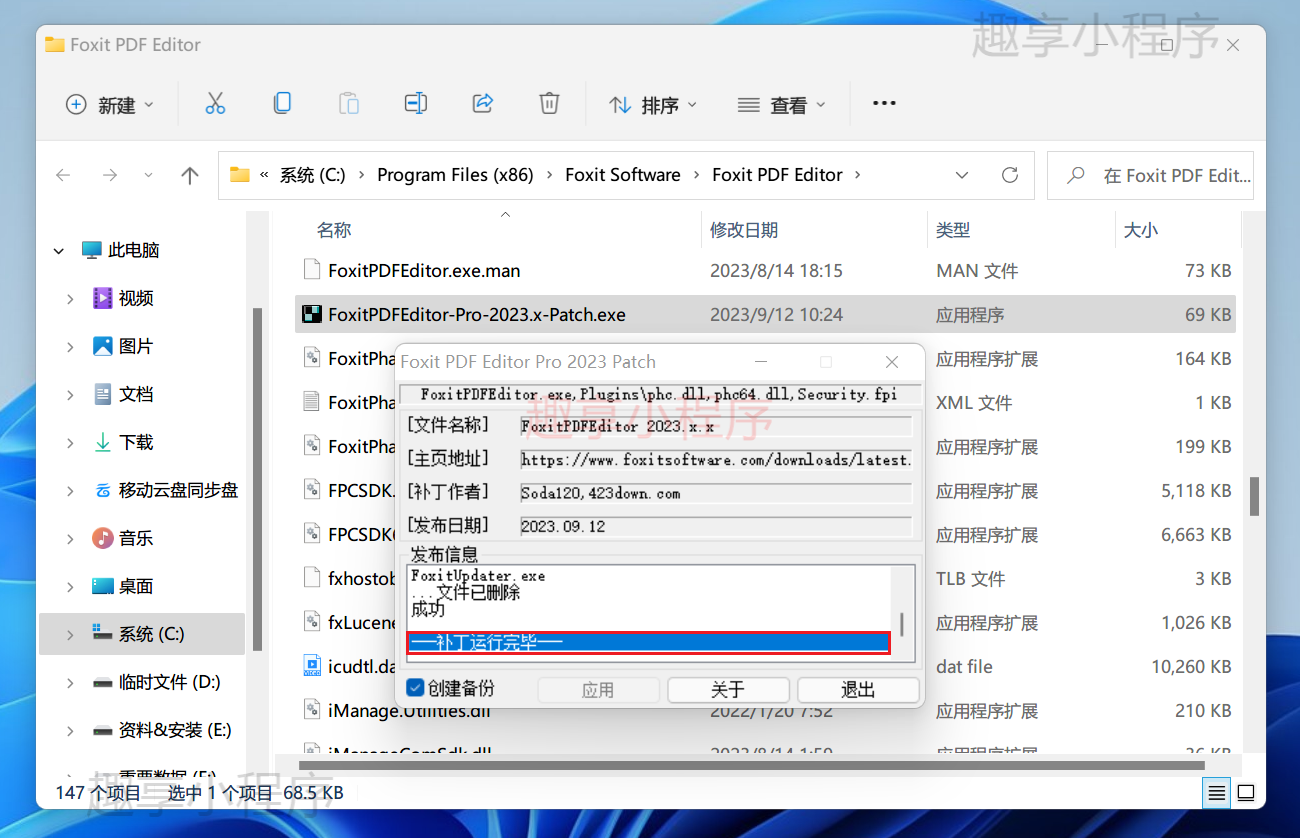Switch to details view icon in status bar
Viewport: 1300px width, 838px height.
(1216, 793)
